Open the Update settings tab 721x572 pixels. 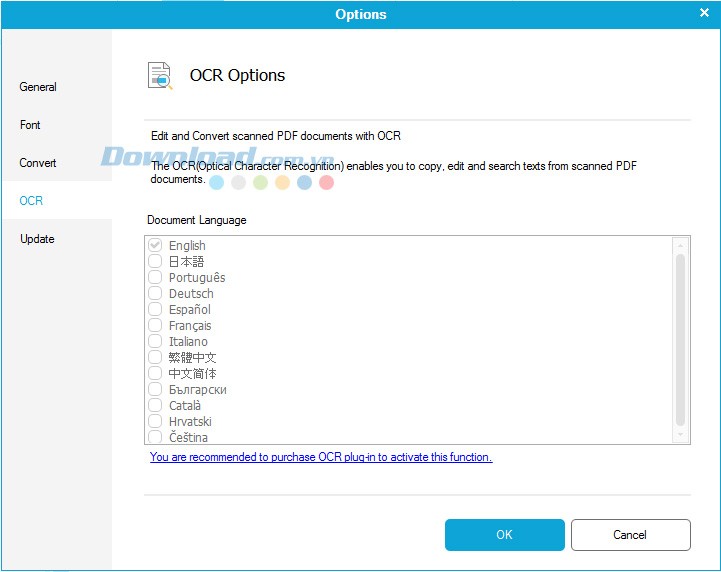pos(37,239)
